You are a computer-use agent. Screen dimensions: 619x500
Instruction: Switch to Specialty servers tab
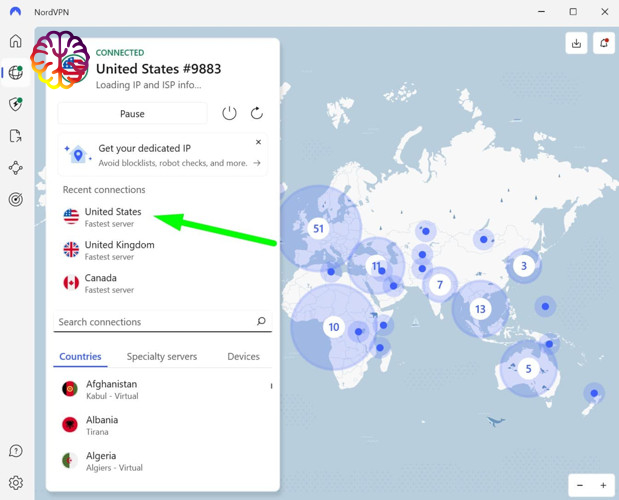click(x=161, y=356)
